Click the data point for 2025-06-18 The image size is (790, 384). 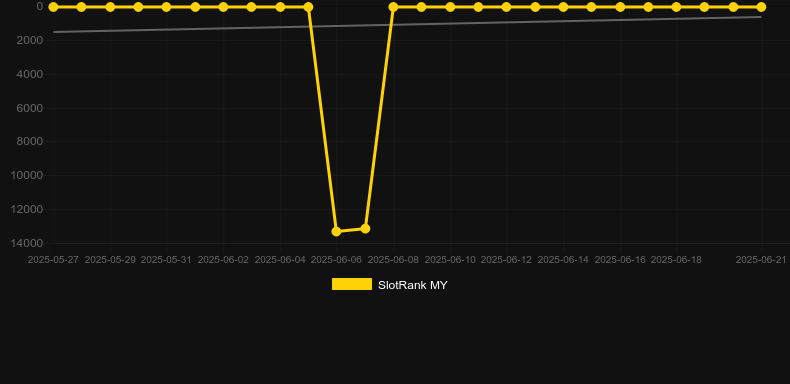(x=677, y=7)
